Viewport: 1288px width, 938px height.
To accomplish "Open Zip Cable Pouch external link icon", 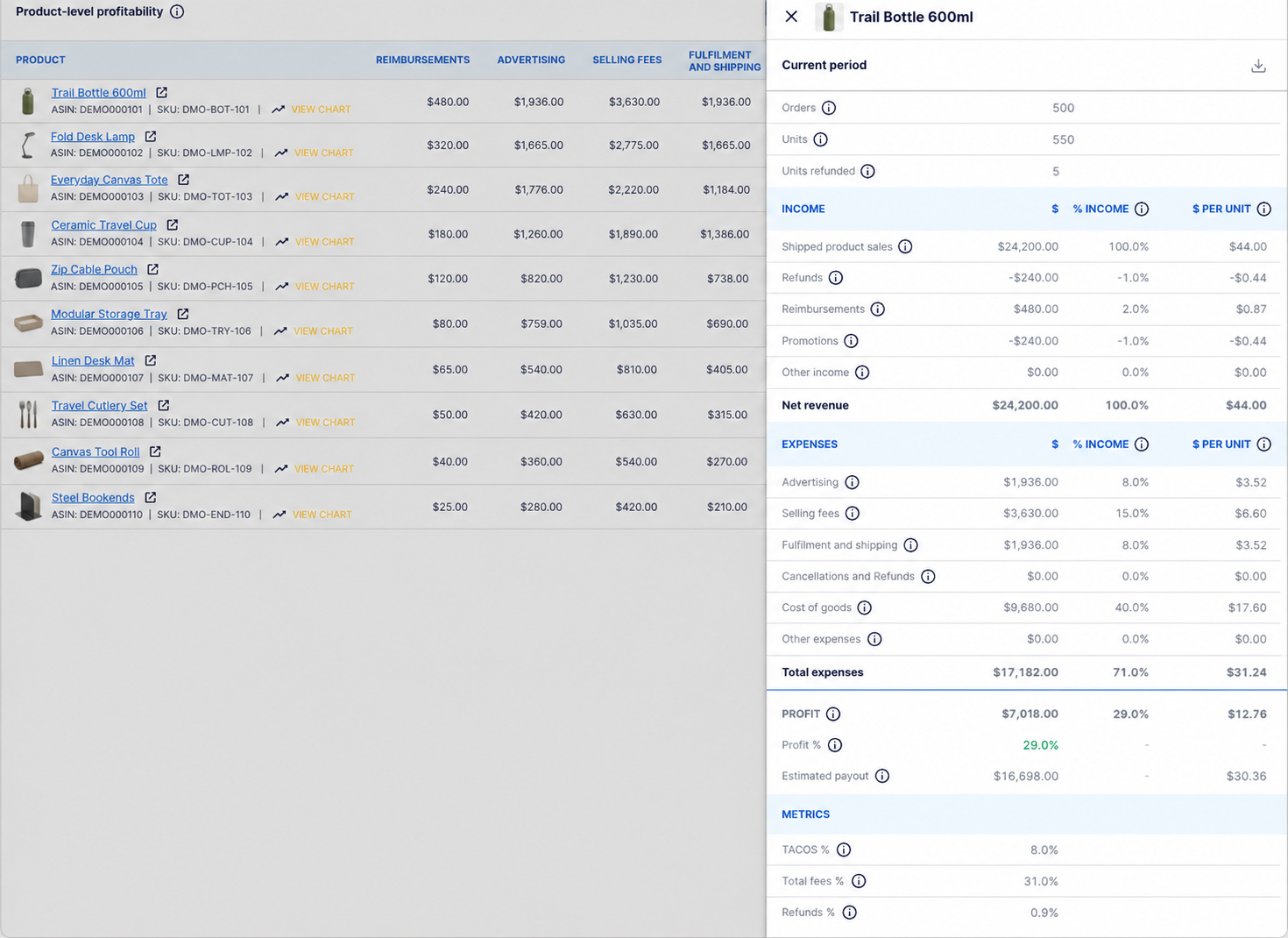I will 152,269.
